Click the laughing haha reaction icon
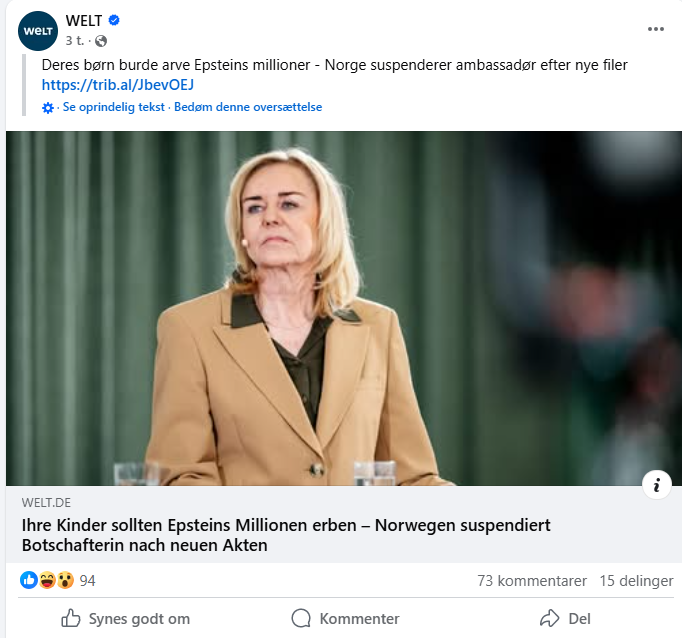Image resolution: width=682 pixels, height=638 pixels. pyautogui.click(x=47, y=581)
